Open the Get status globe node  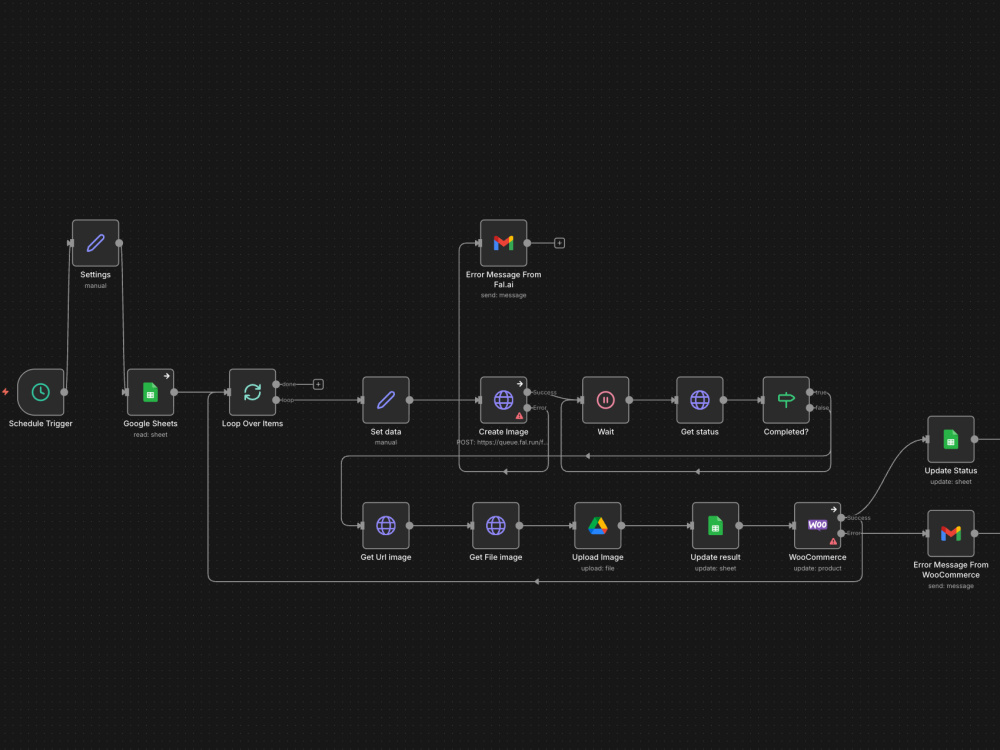click(700, 400)
